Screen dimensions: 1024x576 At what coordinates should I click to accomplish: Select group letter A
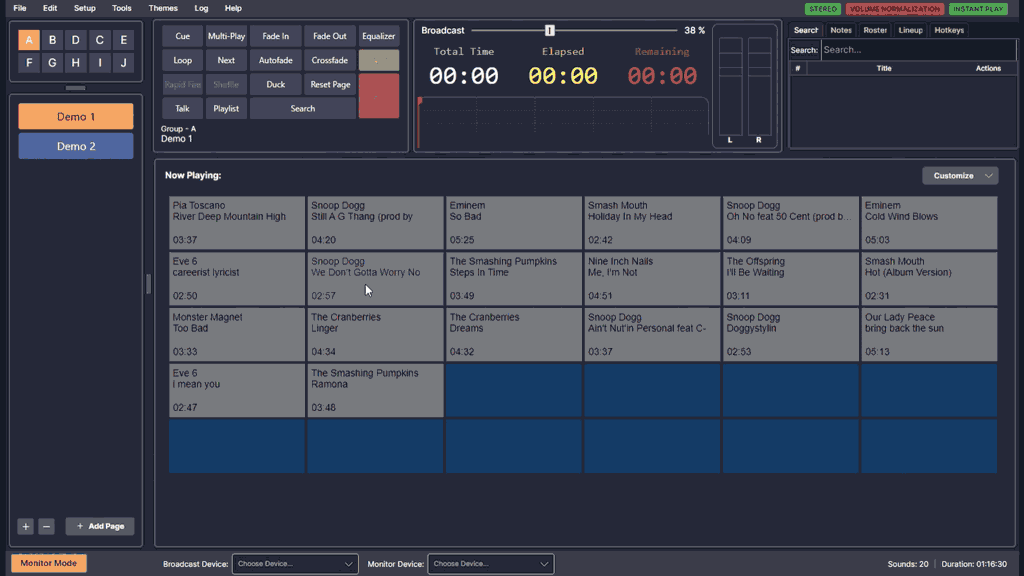pyautogui.click(x=29, y=40)
